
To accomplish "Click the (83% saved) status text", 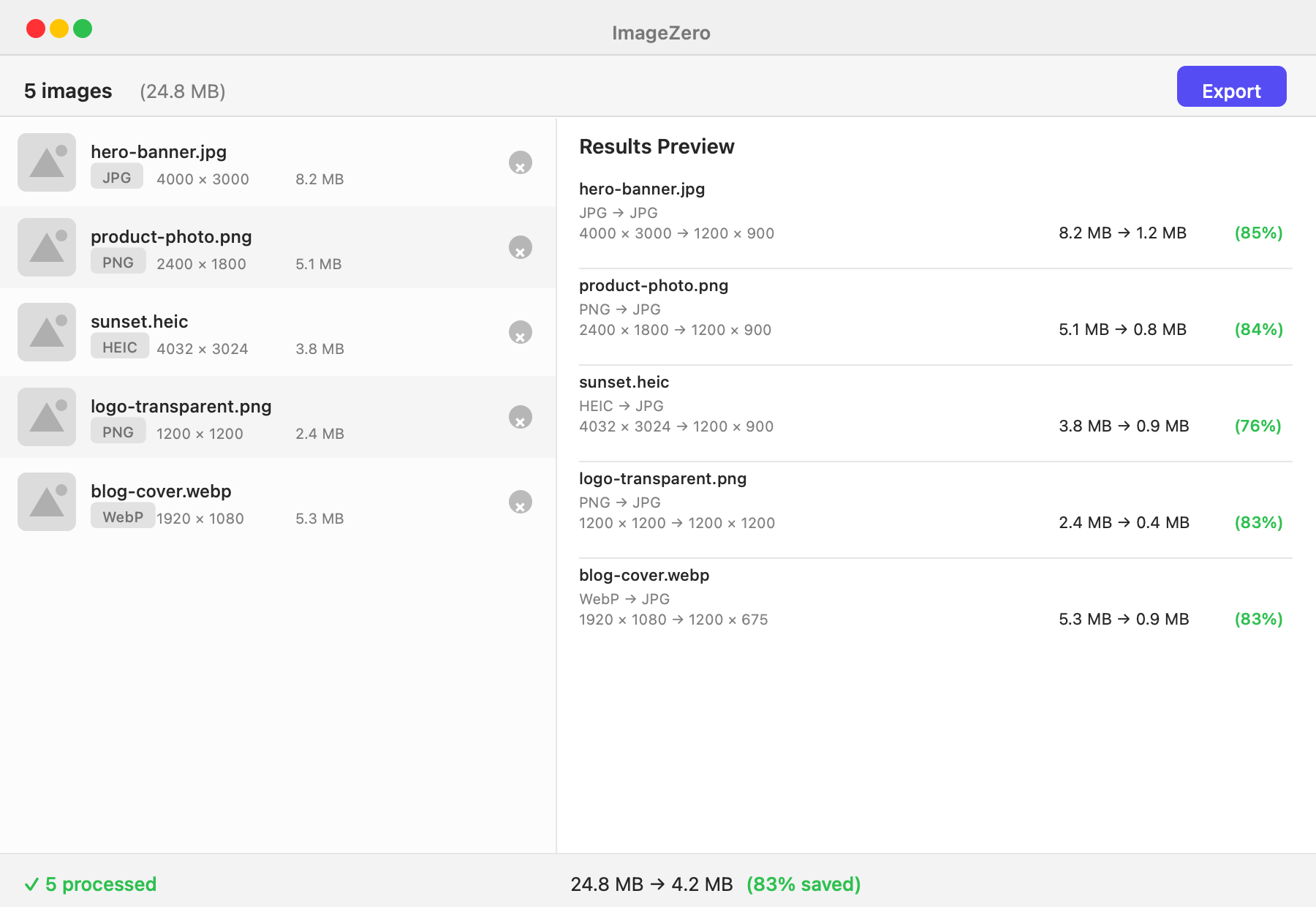I will [803, 884].
